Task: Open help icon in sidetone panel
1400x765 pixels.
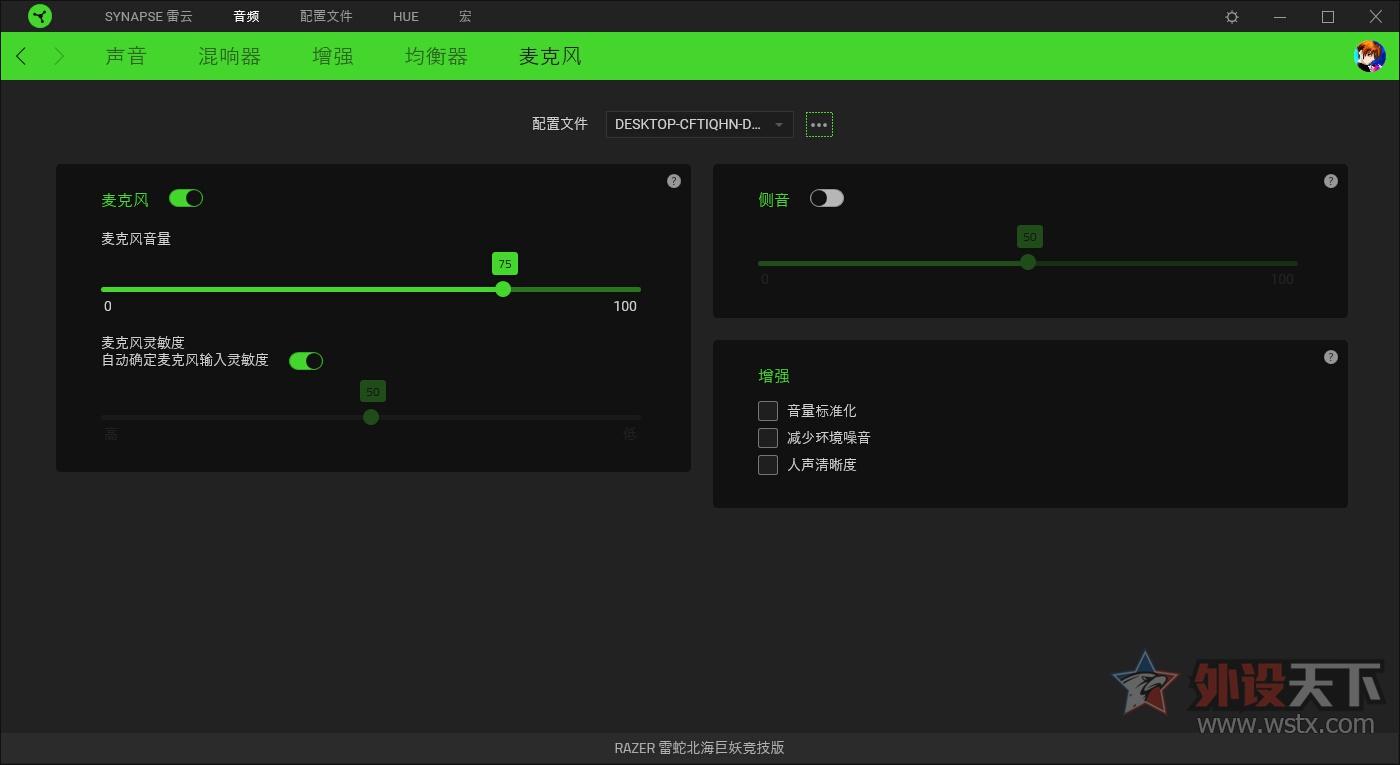Action: click(x=1330, y=181)
